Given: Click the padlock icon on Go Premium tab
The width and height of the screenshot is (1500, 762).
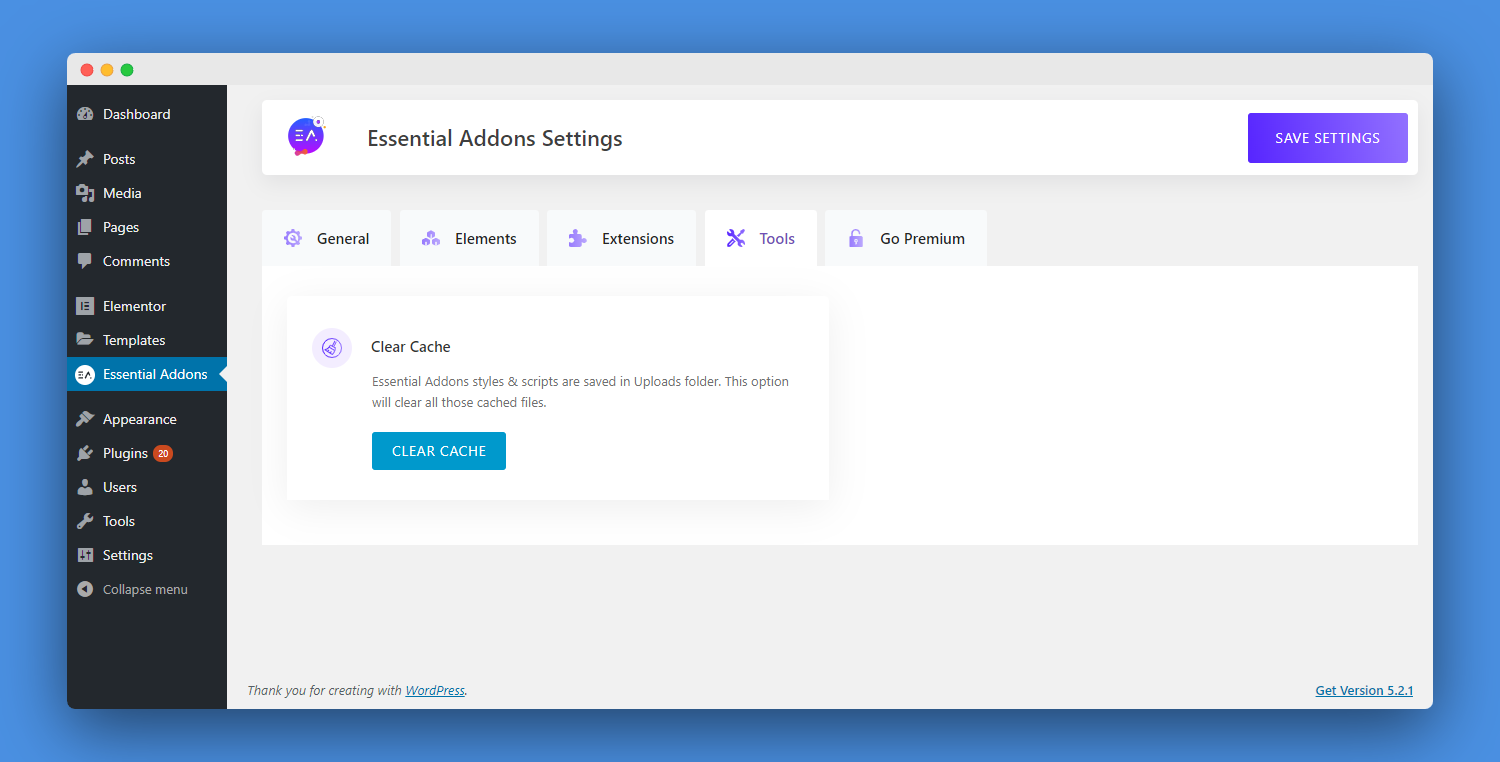Looking at the screenshot, I should 855,238.
